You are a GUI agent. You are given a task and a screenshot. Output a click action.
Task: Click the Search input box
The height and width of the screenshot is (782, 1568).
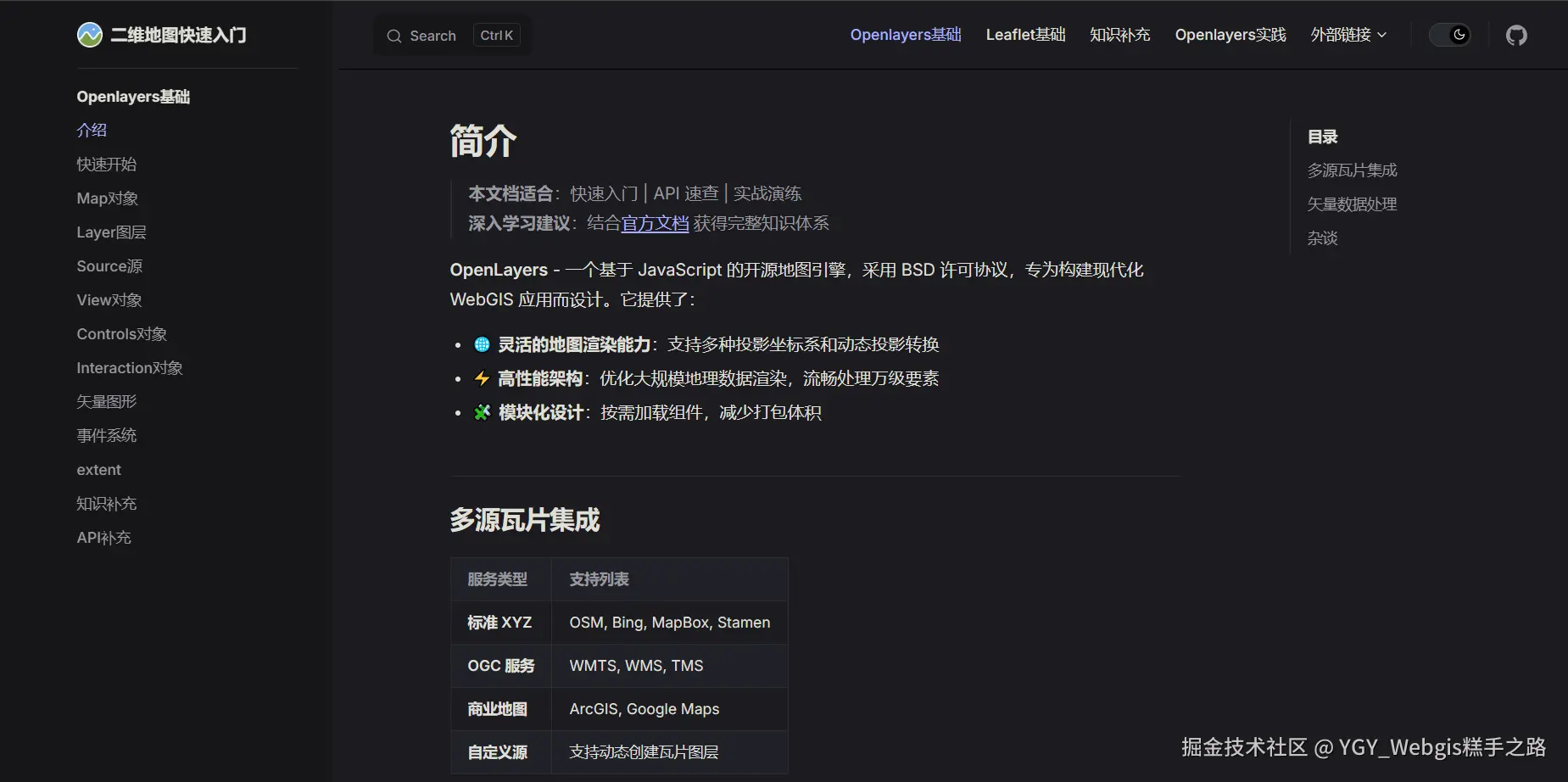pyautogui.click(x=453, y=36)
